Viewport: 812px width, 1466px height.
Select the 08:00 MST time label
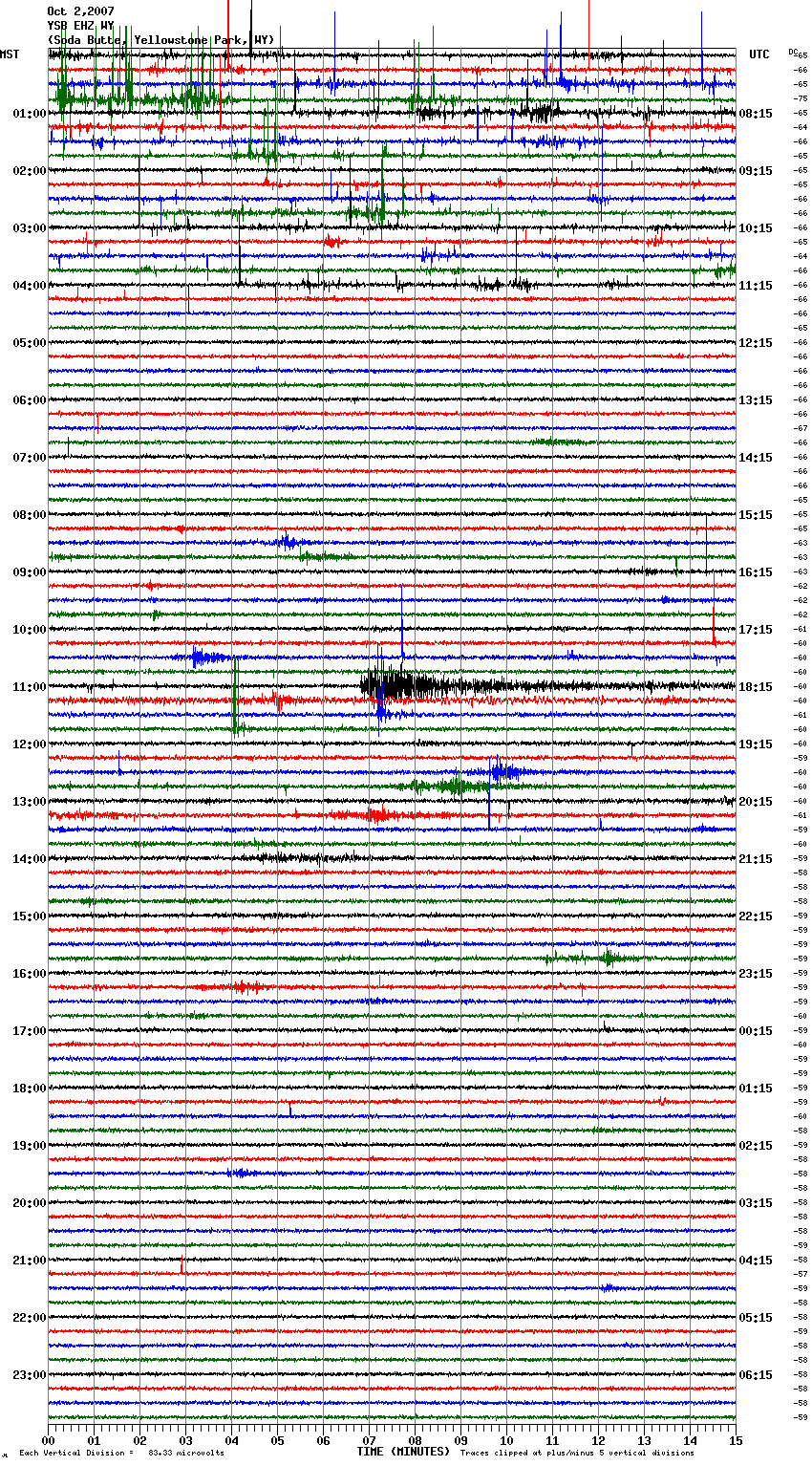30,515
